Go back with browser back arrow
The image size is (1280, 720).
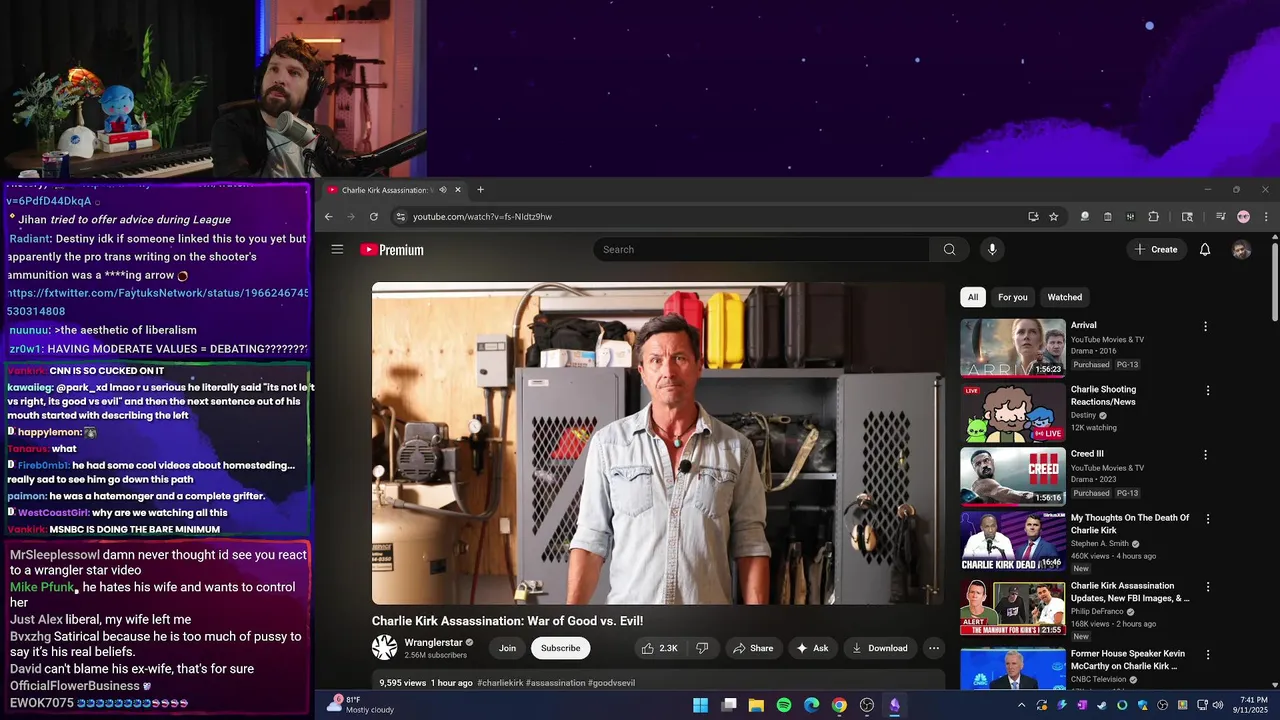coord(328,216)
